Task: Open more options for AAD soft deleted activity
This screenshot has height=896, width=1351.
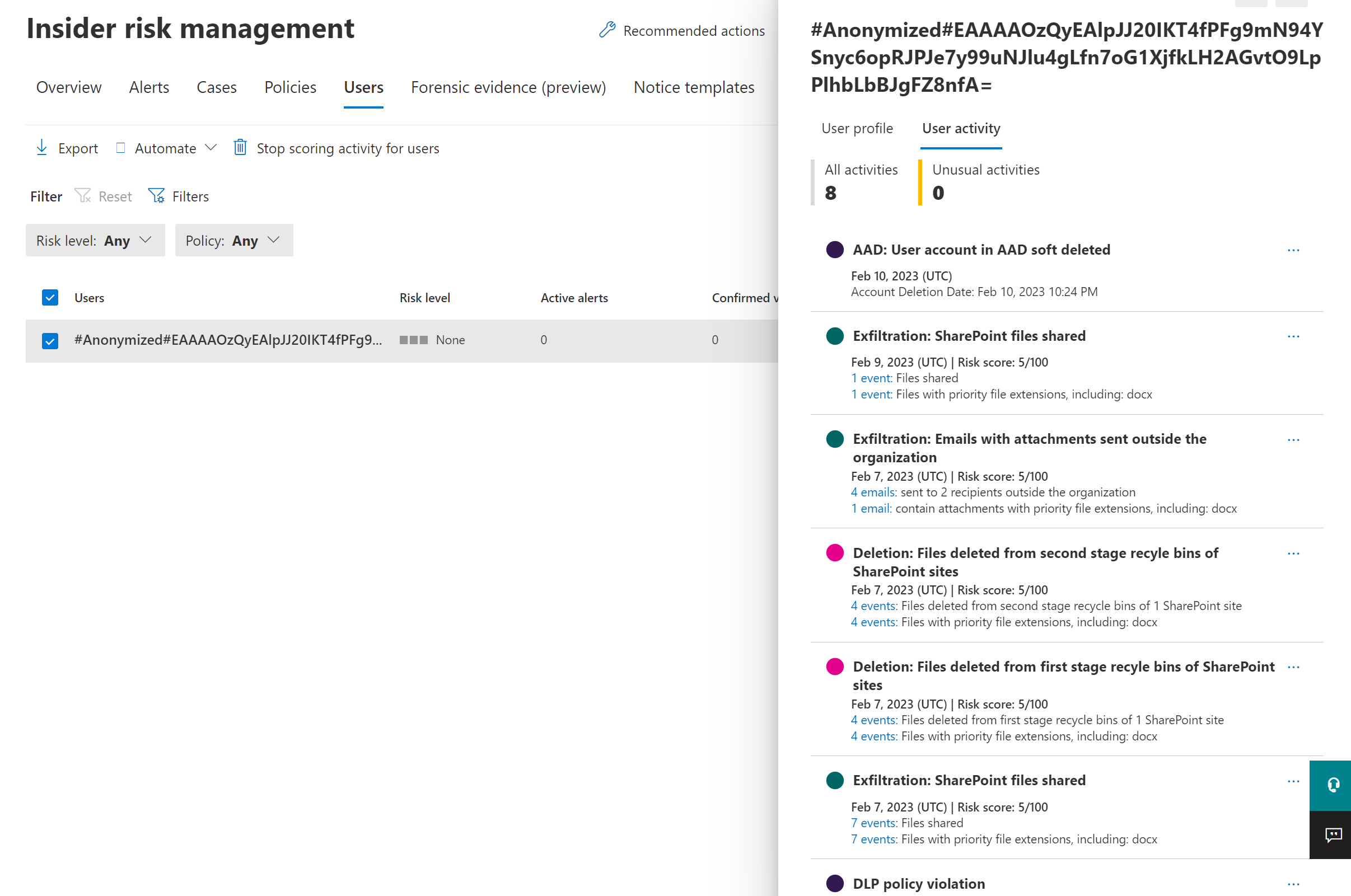Action: coord(1293,250)
